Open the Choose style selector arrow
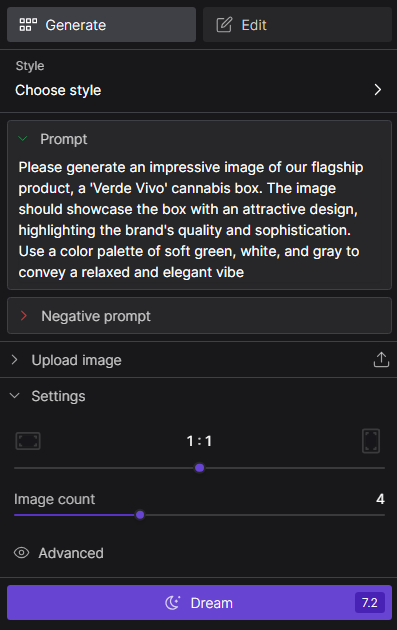 (x=377, y=90)
